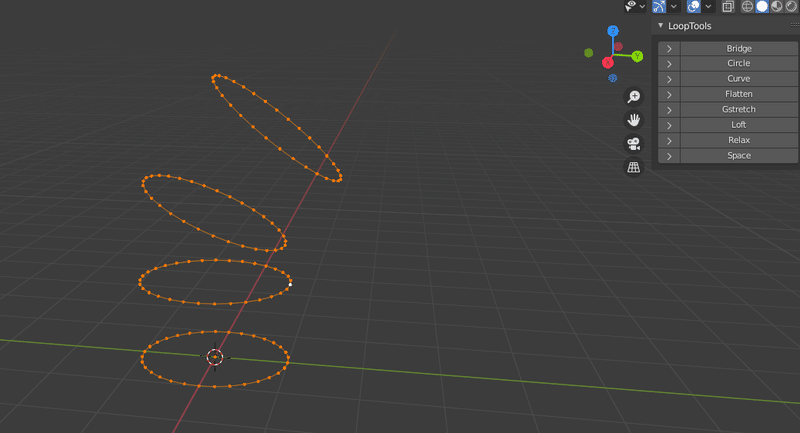Run the Gstretch tool
Viewport: 800px width, 433px height.
point(739,110)
